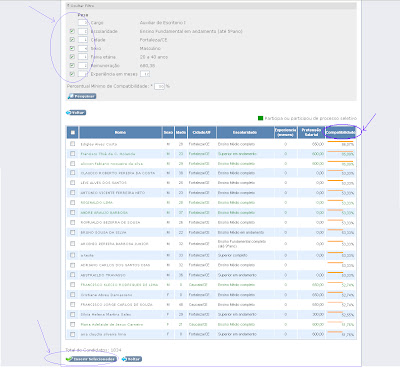This screenshot has width=400, height=368.
Task: Collapse the Ocultar Filtro section
Action: coord(80,6)
